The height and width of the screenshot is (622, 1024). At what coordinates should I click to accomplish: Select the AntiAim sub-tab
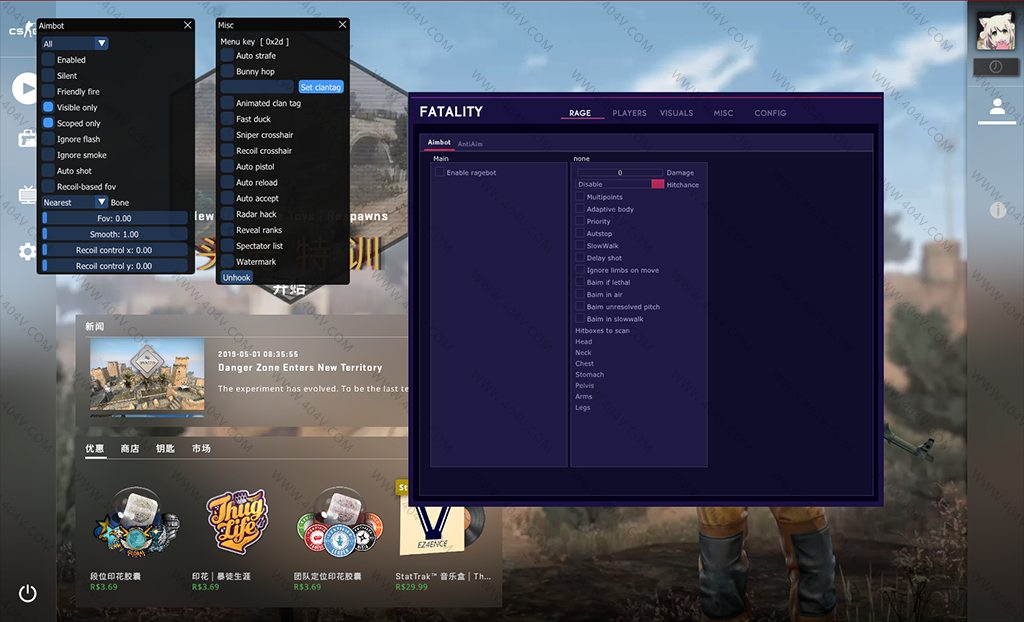(x=470, y=143)
